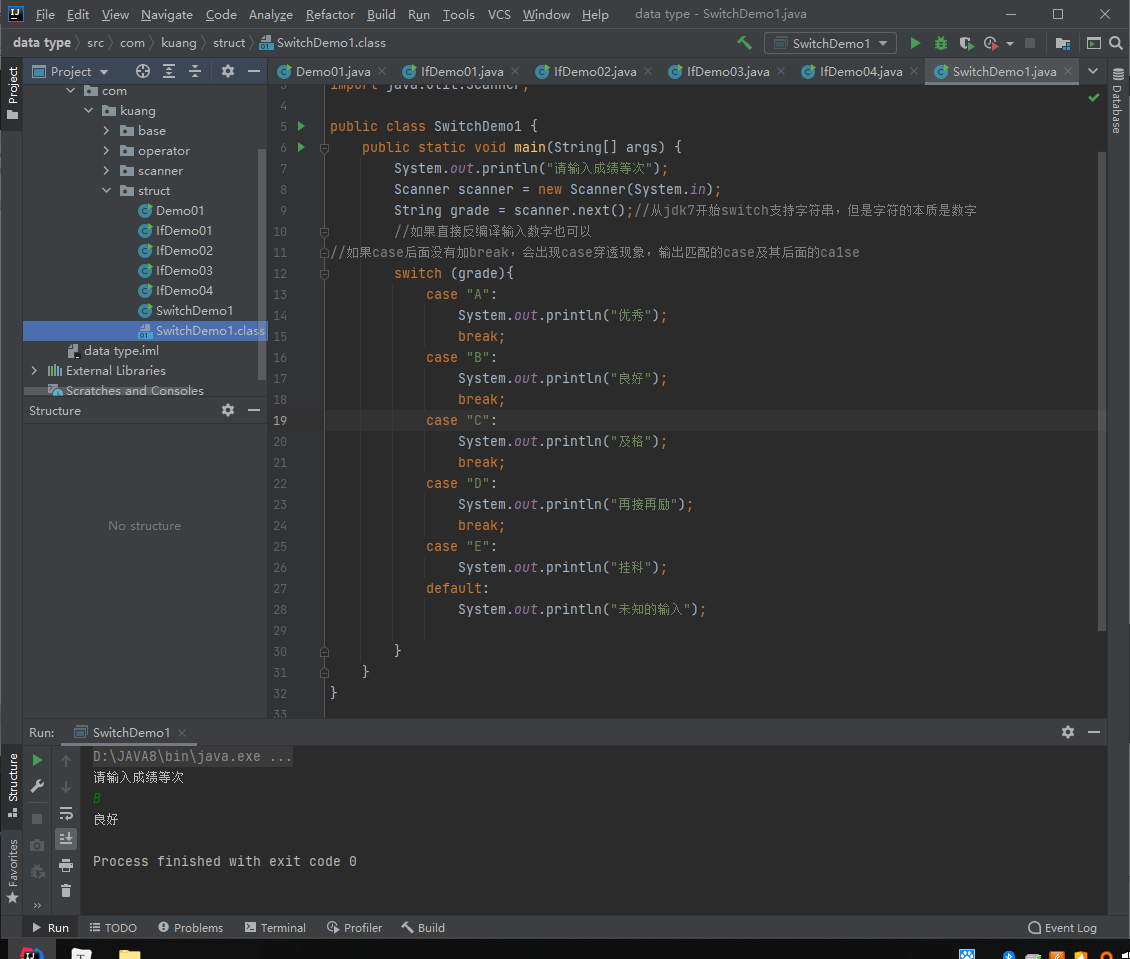
Task: Collapse the struct package folder
Action: tap(106, 191)
